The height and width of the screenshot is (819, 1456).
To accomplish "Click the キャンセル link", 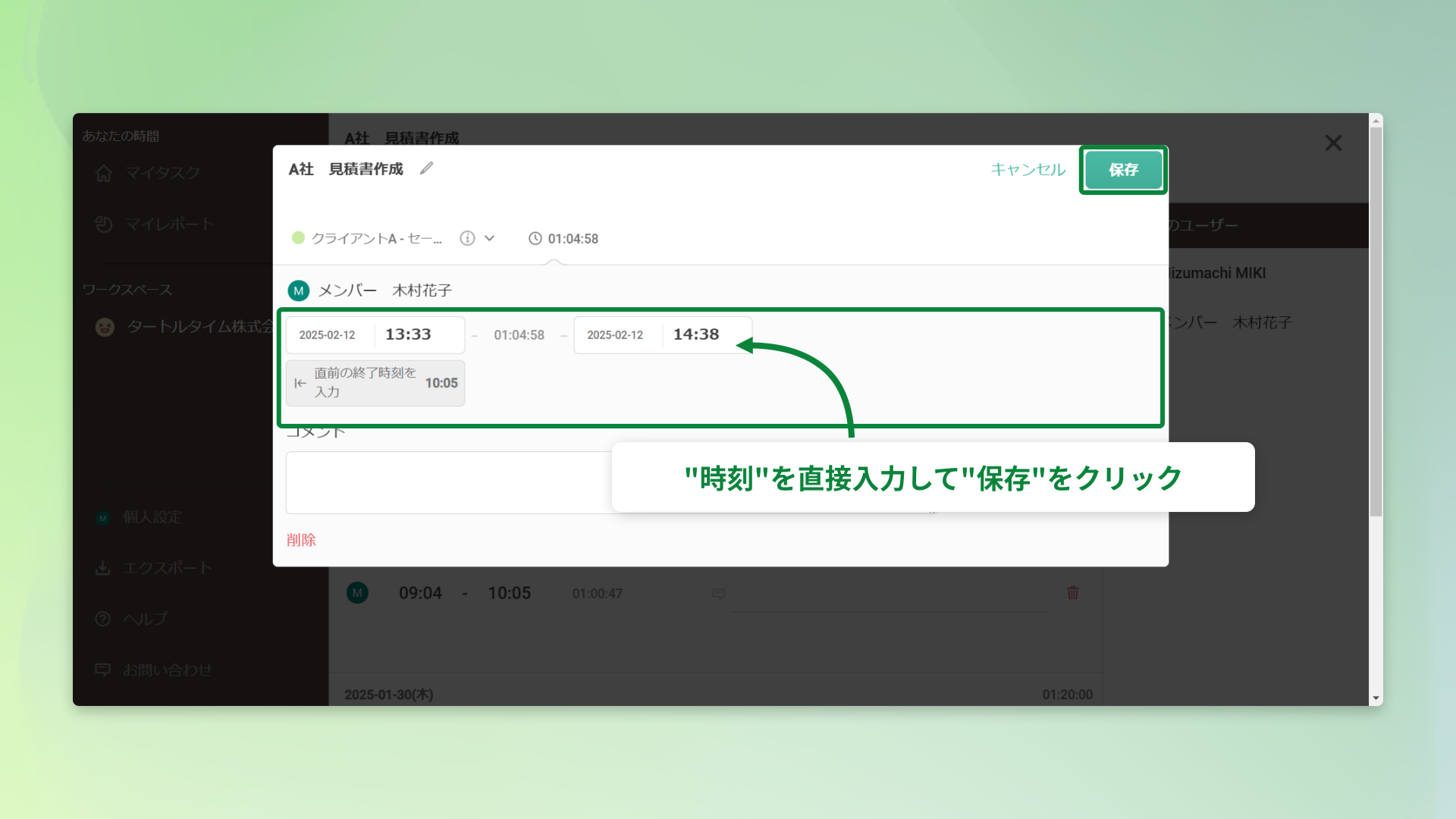I will click(x=1027, y=170).
